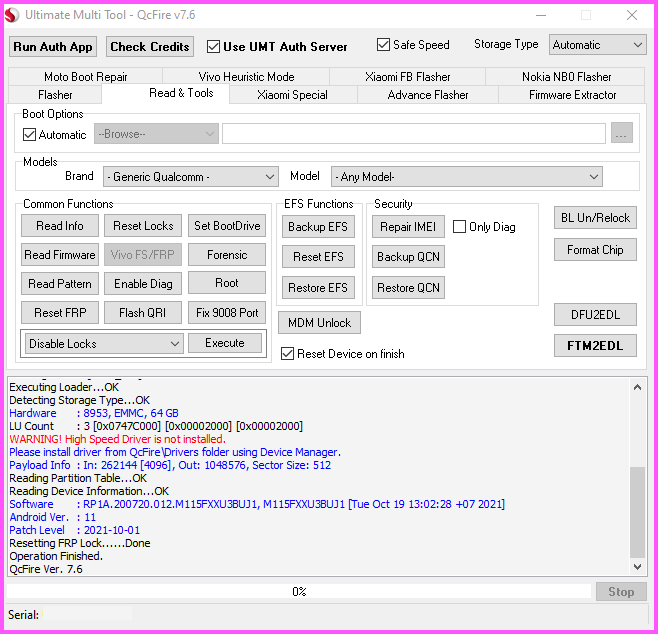Click the Check Credits button
658x634 pixels.
[x=150, y=47]
